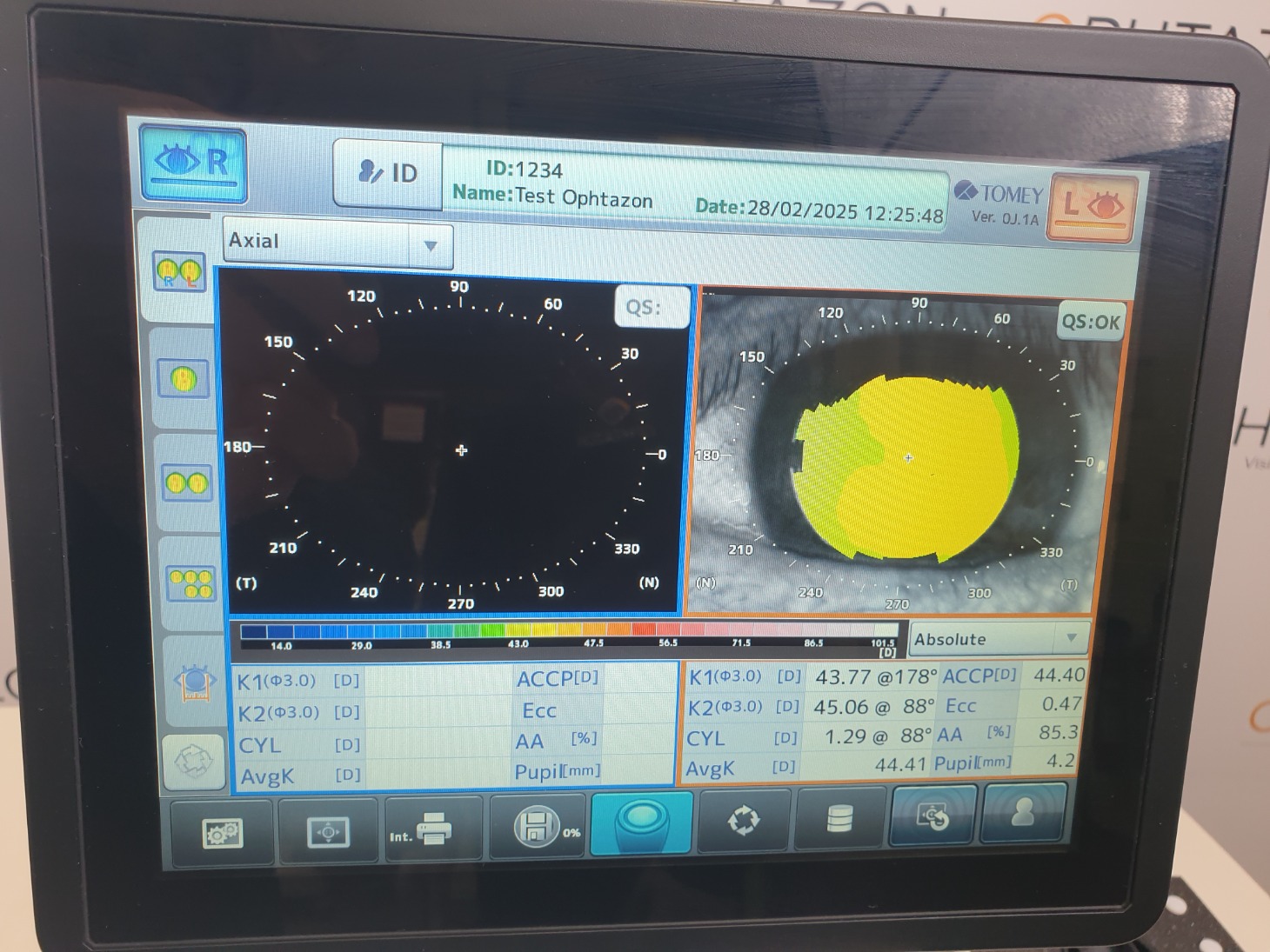The image size is (1270, 952).
Task: Open the patient ID entry button
Action: click(x=389, y=173)
